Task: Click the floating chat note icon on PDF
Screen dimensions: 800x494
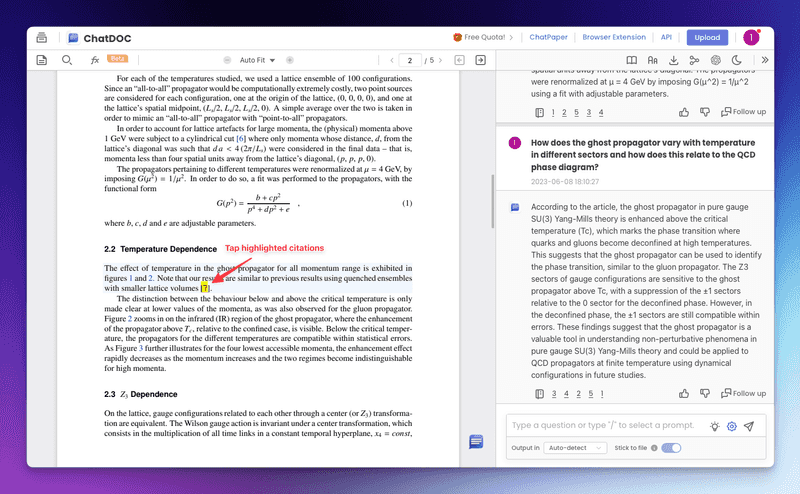Action: [476, 441]
